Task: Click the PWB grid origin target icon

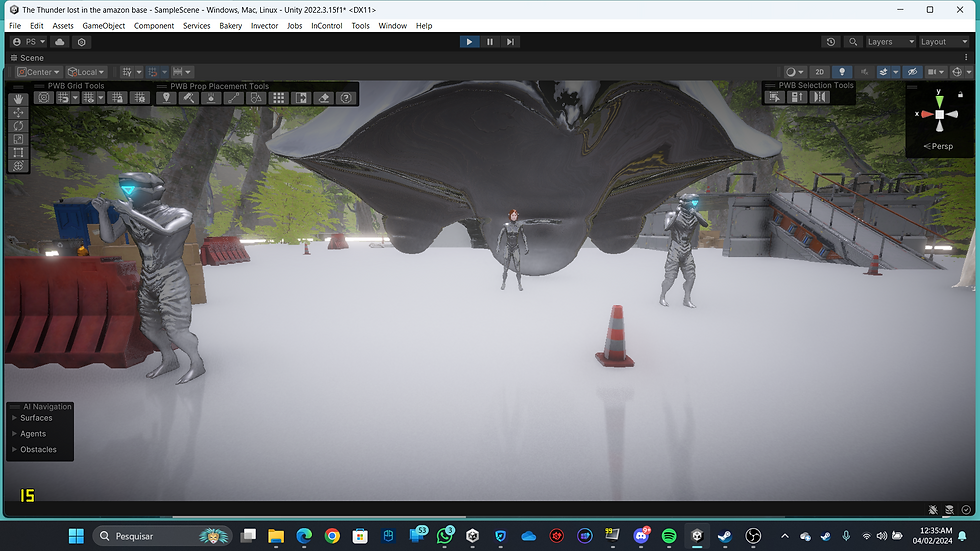Action: coord(43,97)
